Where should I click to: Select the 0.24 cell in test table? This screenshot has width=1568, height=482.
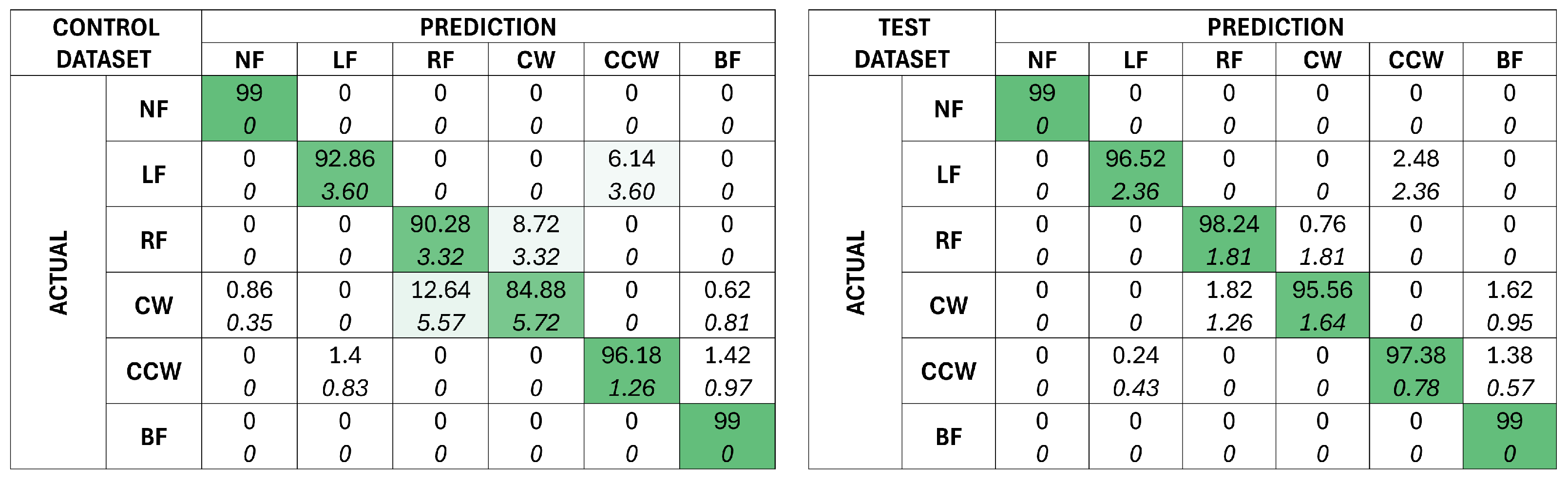(1135, 371)
